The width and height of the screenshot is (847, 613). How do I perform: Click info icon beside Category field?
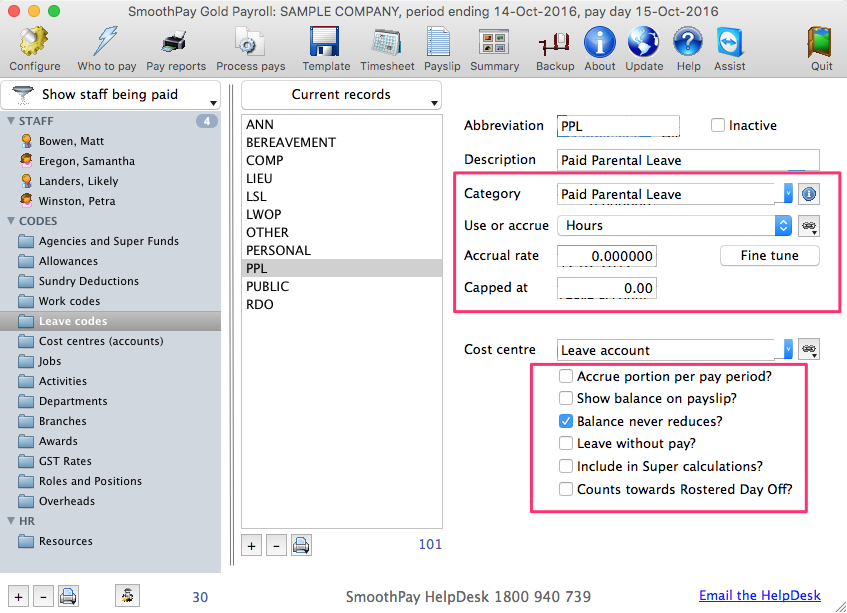point(809,194)
